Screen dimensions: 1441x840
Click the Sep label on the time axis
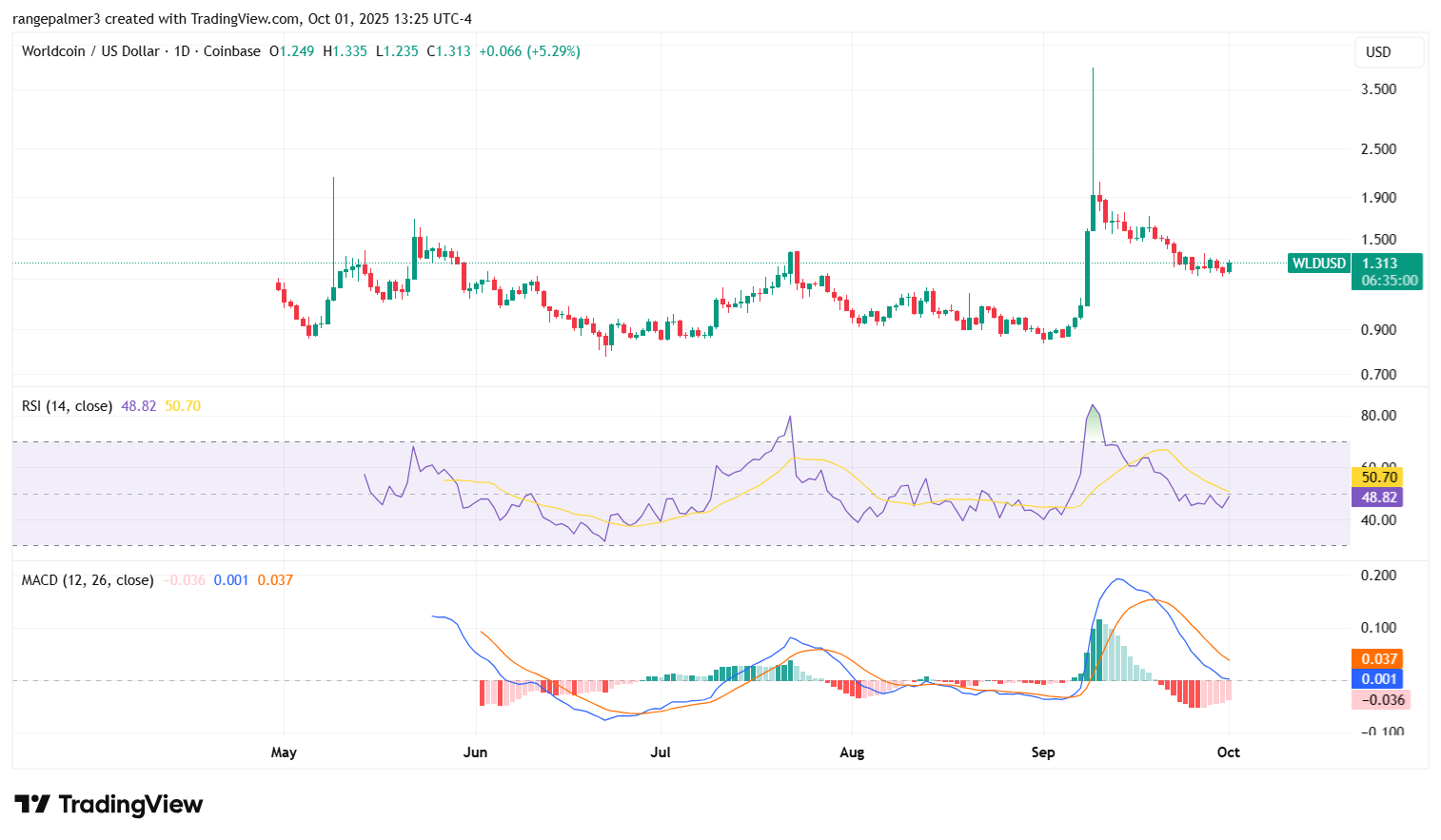(1042, 752)
